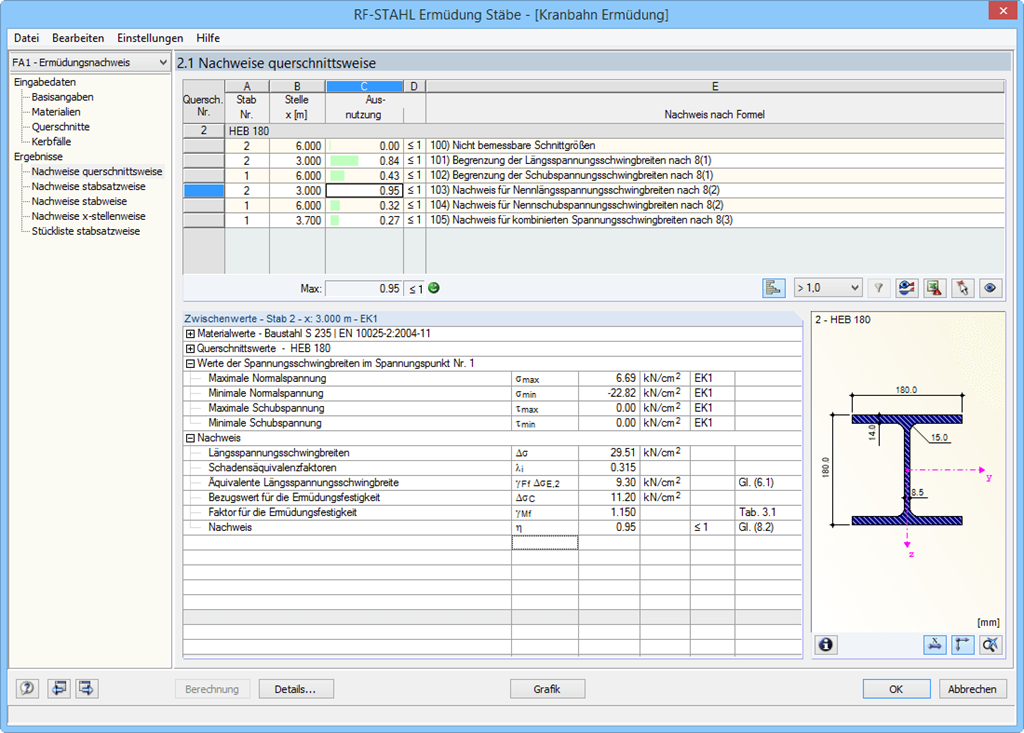Click the Eingabedaten tree heading
Screen dimensions: 1024x733
coord(45,82)
